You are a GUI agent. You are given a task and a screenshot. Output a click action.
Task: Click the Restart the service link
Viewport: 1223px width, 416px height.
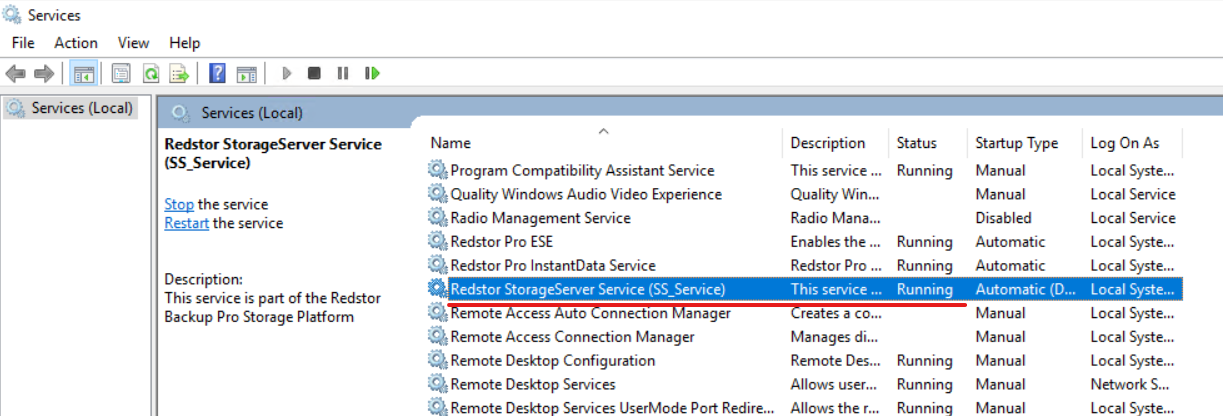click(187, 223)
